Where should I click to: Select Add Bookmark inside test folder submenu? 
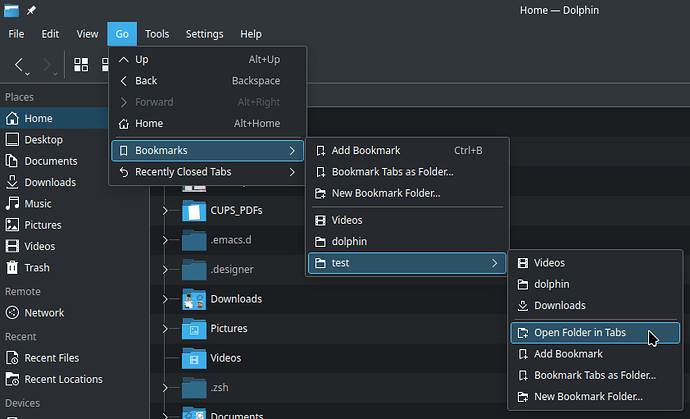click(595, 354)
